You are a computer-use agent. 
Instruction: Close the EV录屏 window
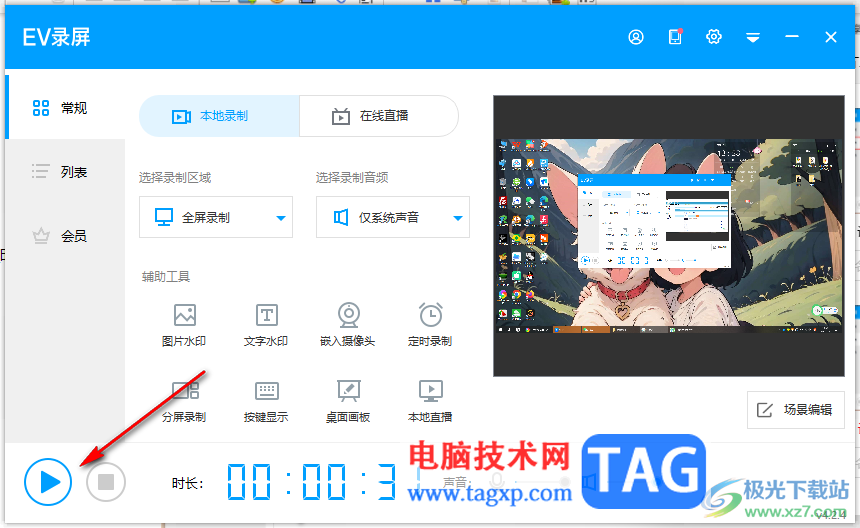[830, 37]
